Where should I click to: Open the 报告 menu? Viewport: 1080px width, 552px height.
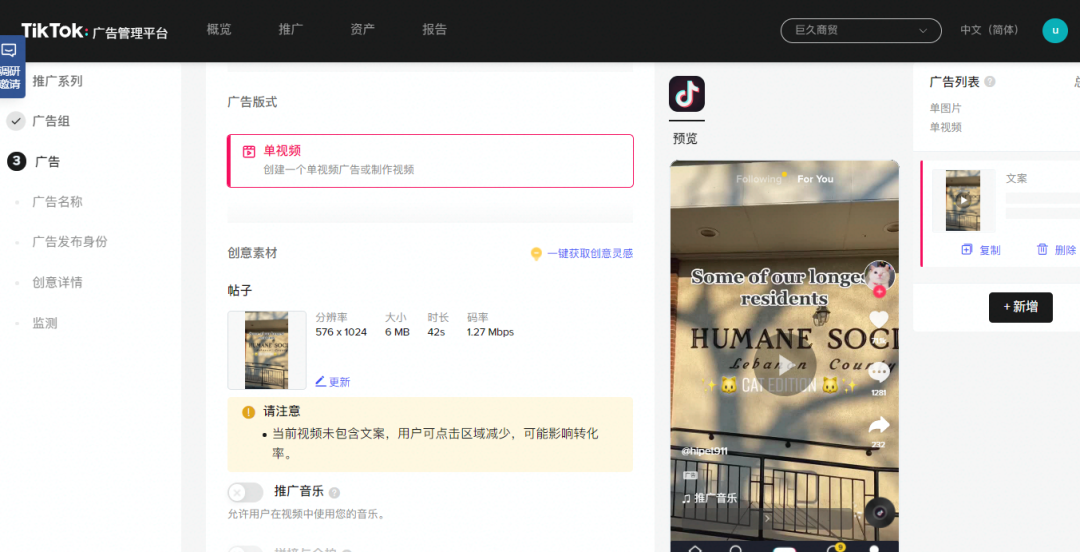click(435, 30)
